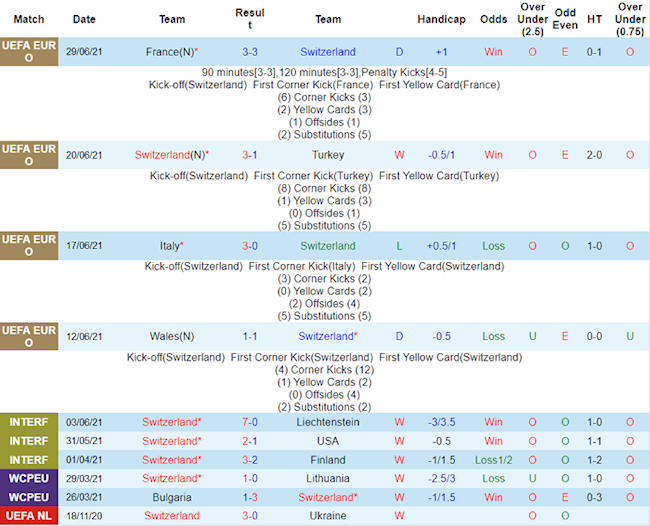
Task: Click 2-1 result against USA
Action: point(250,441)
